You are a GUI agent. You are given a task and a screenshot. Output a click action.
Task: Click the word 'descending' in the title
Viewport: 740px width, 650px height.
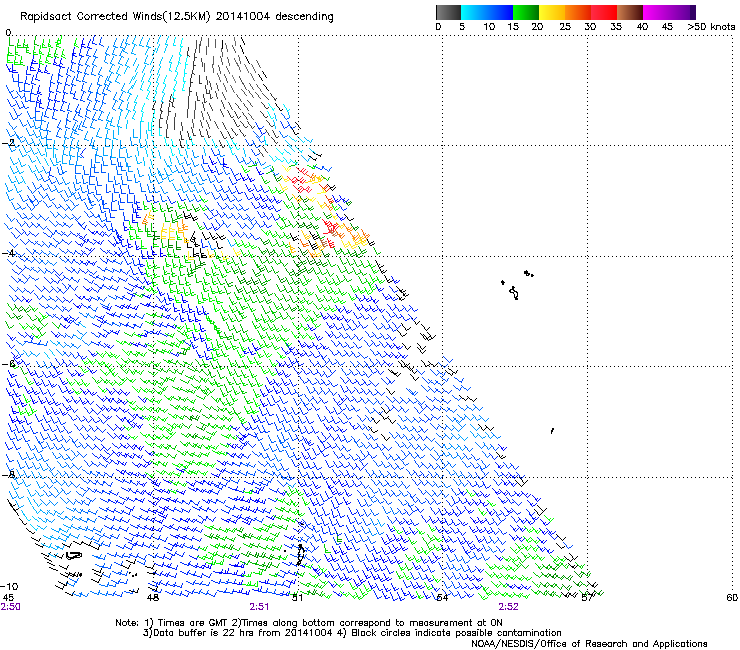pos(304,17)
